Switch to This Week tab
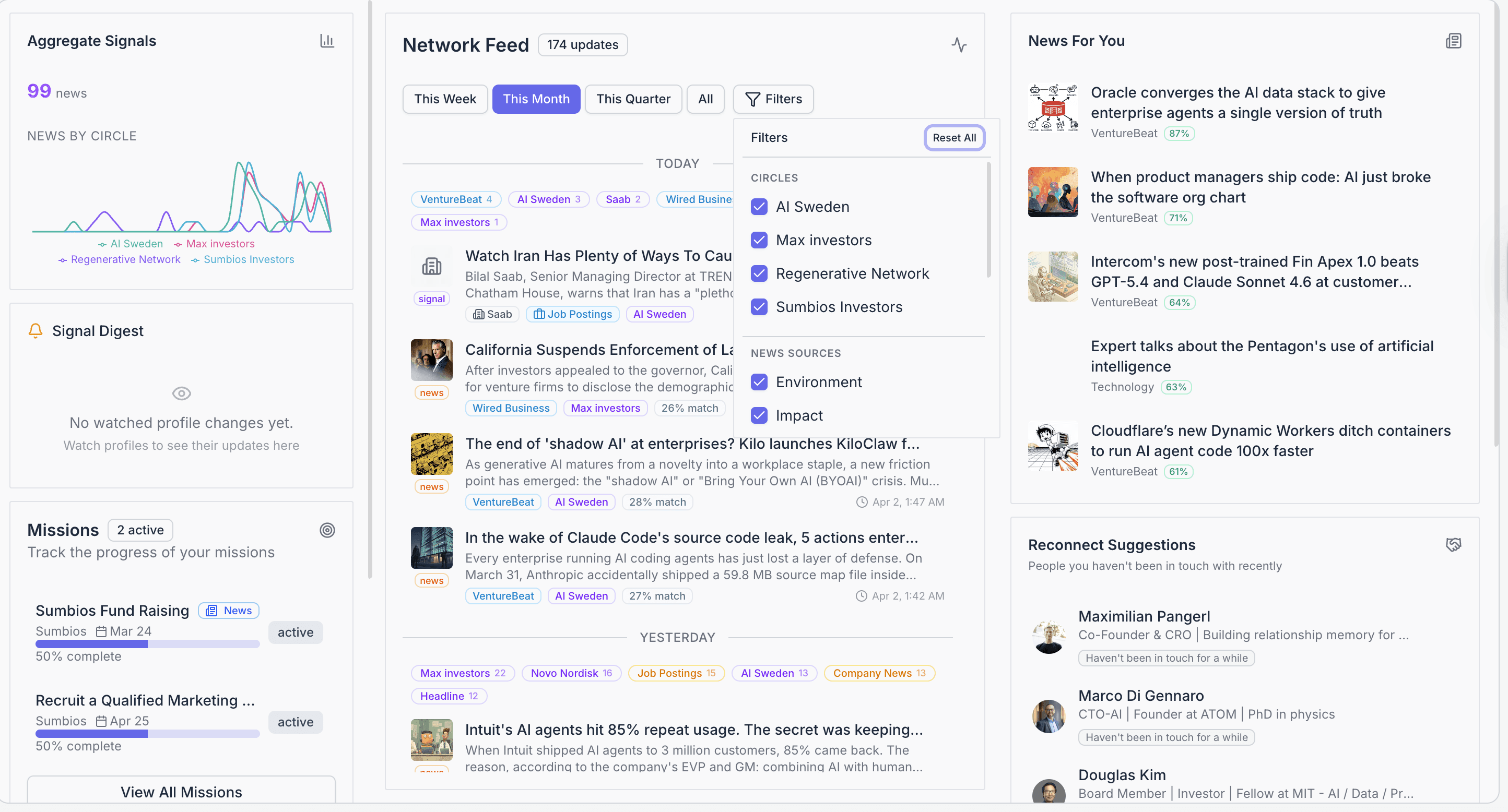Image resolution: width=1508 pixels, height=812 pixels. [x=445, y=99]
